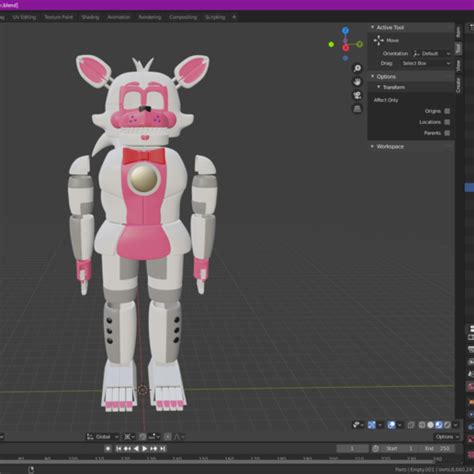Enable the Origins checkbox
This screenshot has height=474, width=474.
(x=447, y=111)
